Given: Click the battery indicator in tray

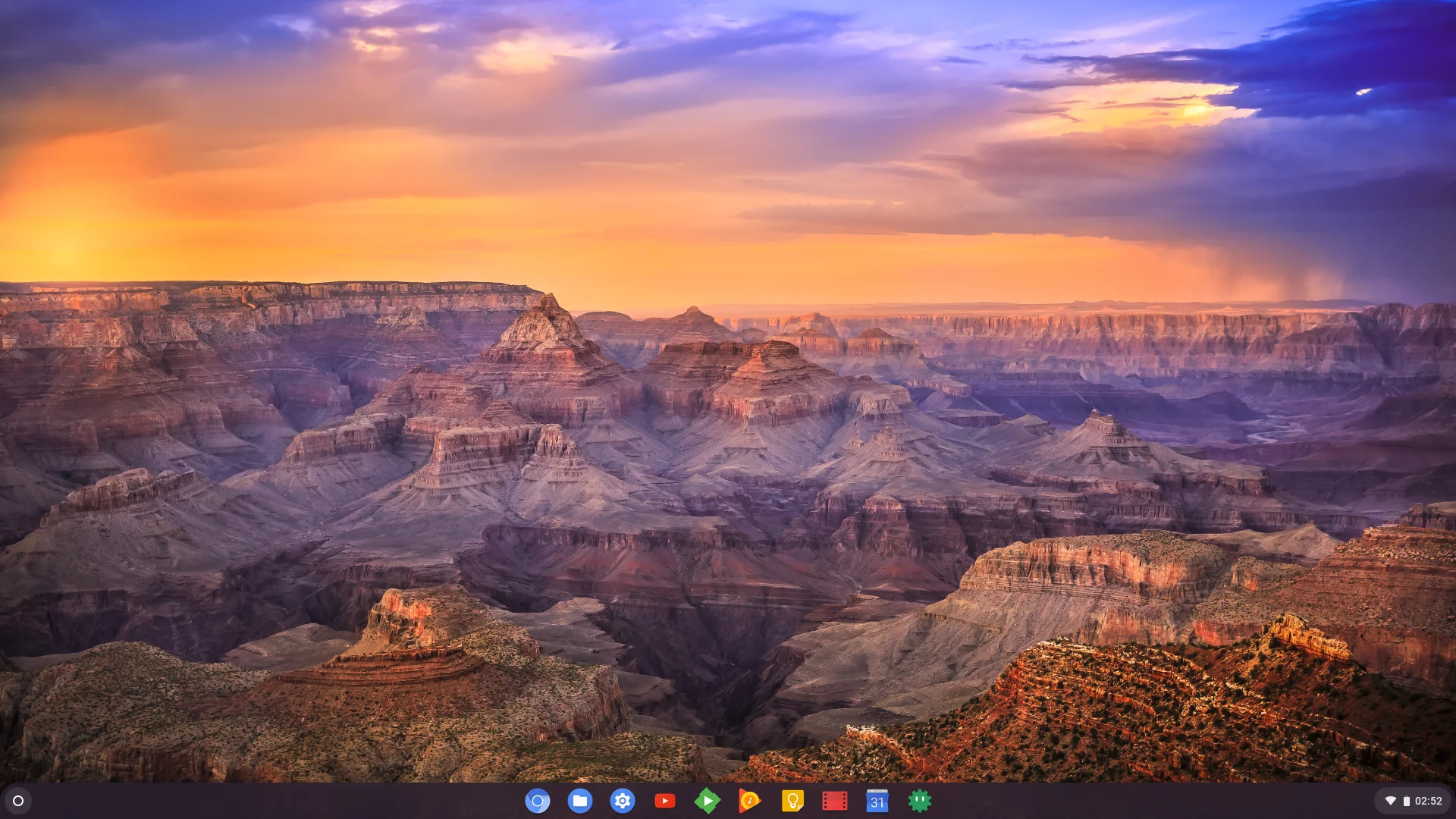Looking at the screenshot, I should 1407,801.
